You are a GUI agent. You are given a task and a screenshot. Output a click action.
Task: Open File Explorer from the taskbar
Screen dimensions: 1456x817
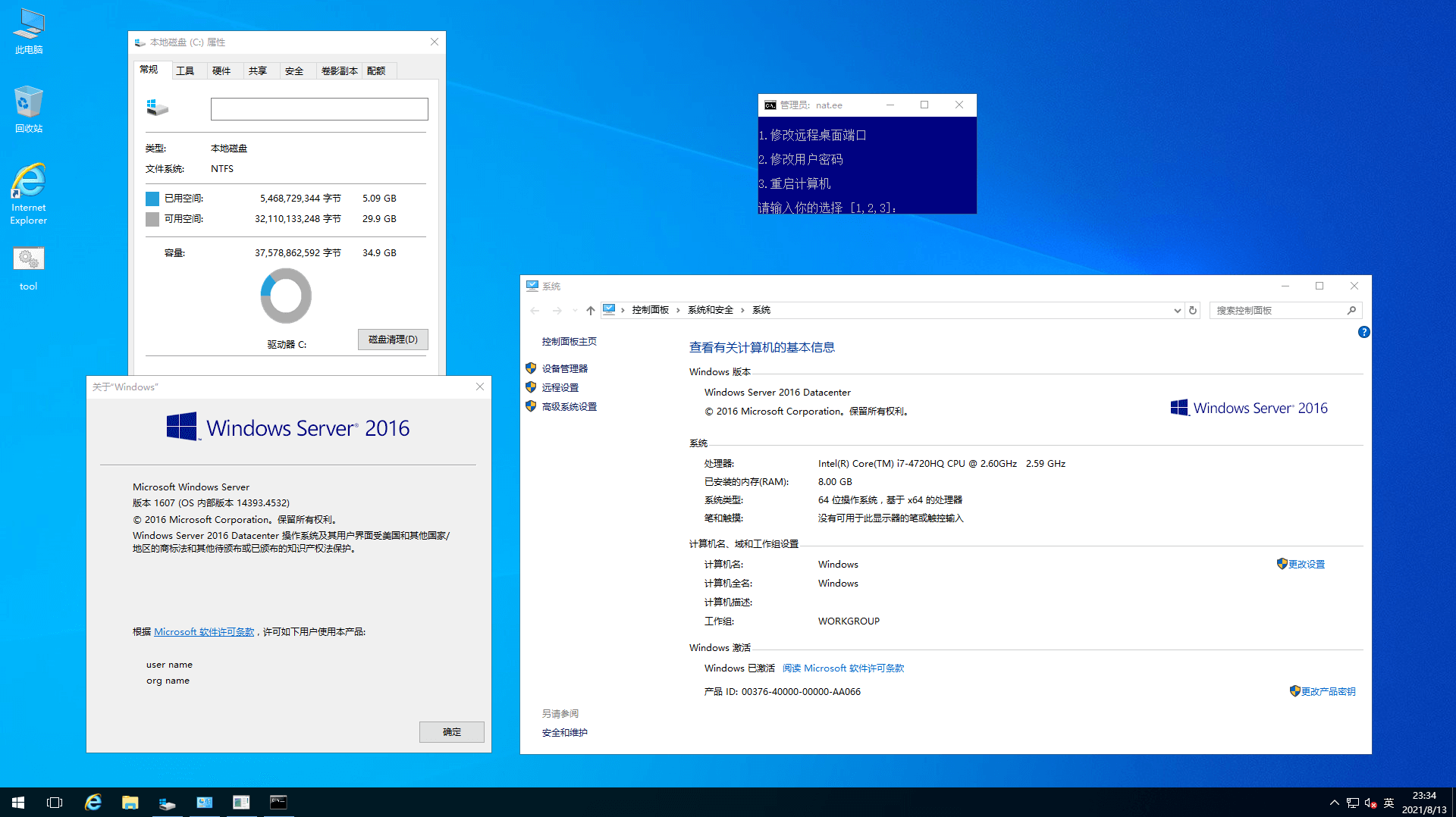coord(130,802)
